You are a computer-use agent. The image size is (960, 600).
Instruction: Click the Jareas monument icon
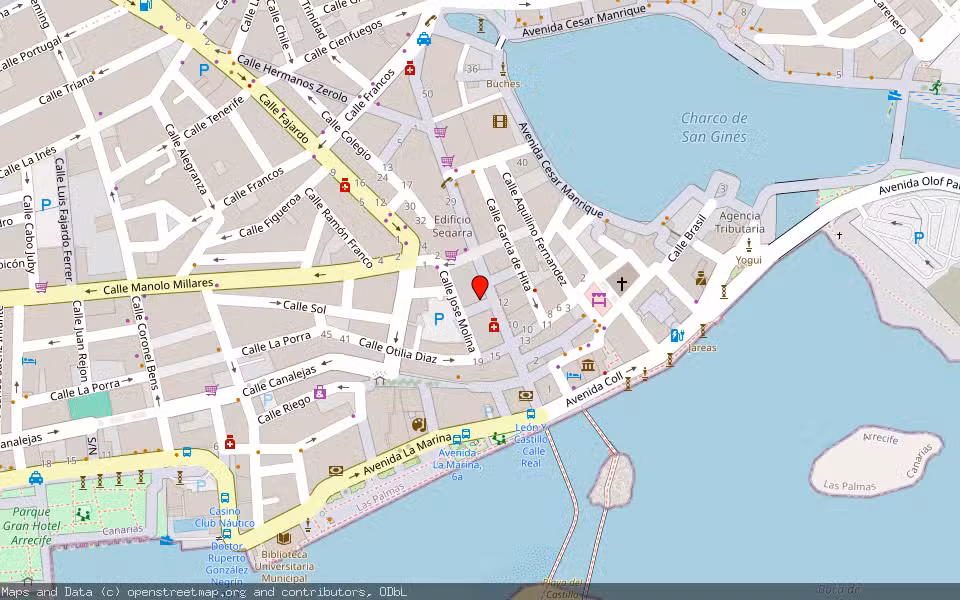tap(702, 332)
